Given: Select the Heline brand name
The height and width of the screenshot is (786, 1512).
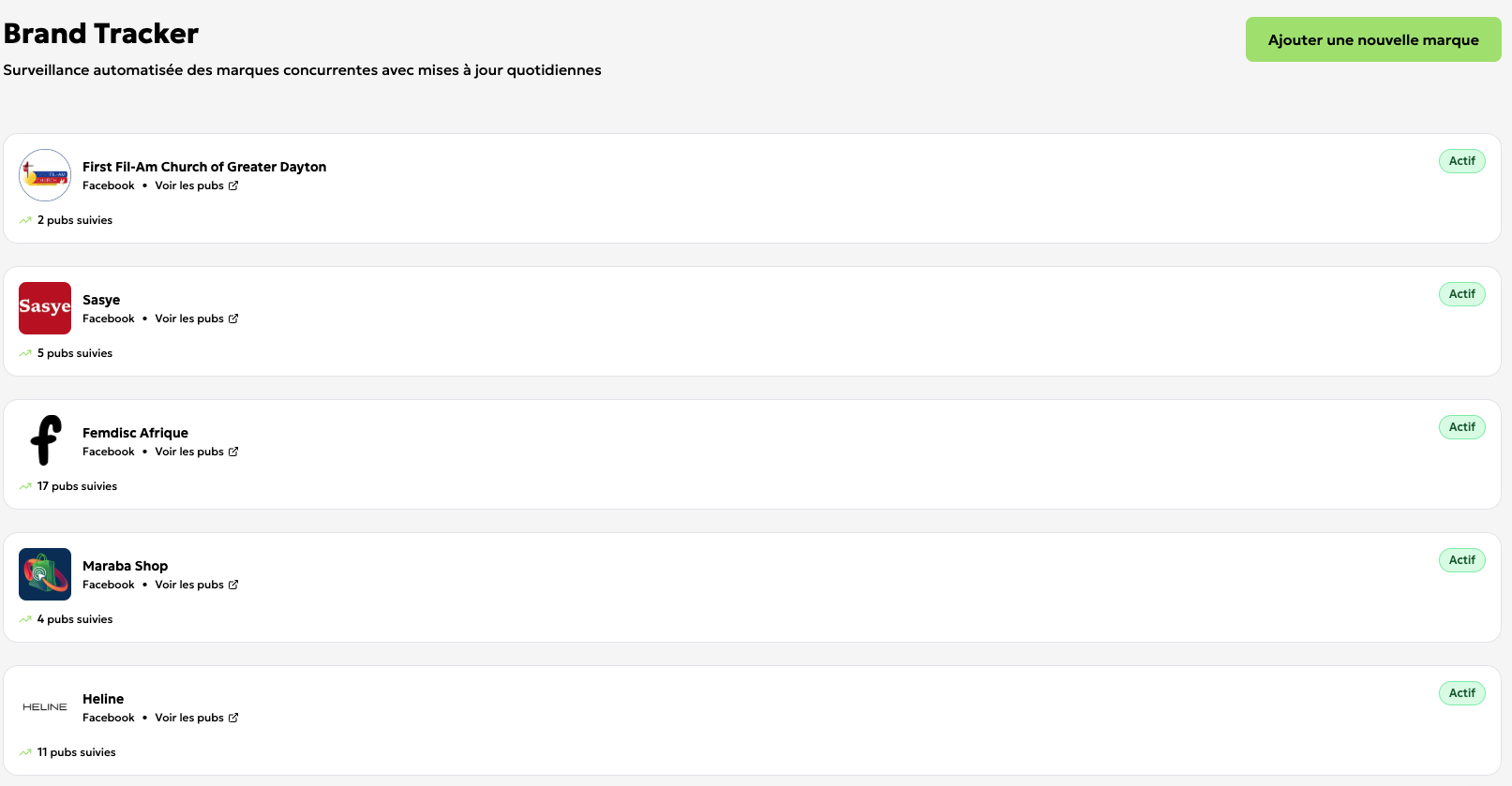Looking at the screenshot, I should pos(103,699).
